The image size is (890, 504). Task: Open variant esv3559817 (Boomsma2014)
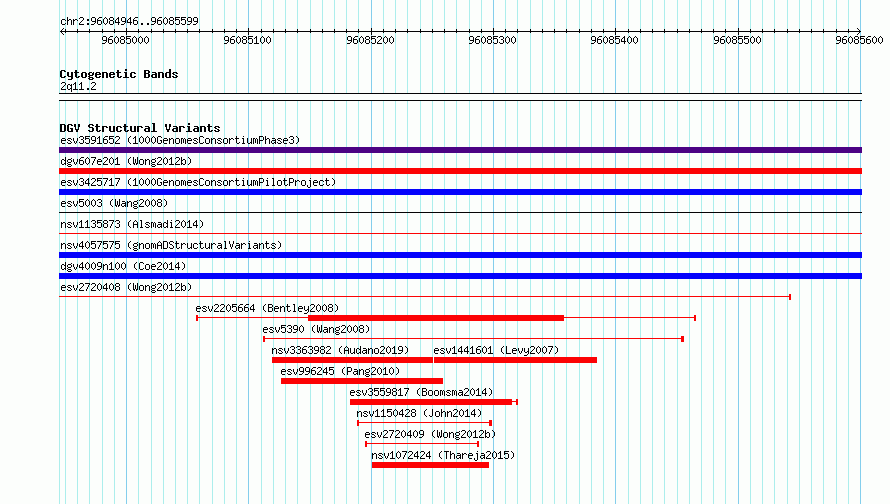(x=421, y=392)
